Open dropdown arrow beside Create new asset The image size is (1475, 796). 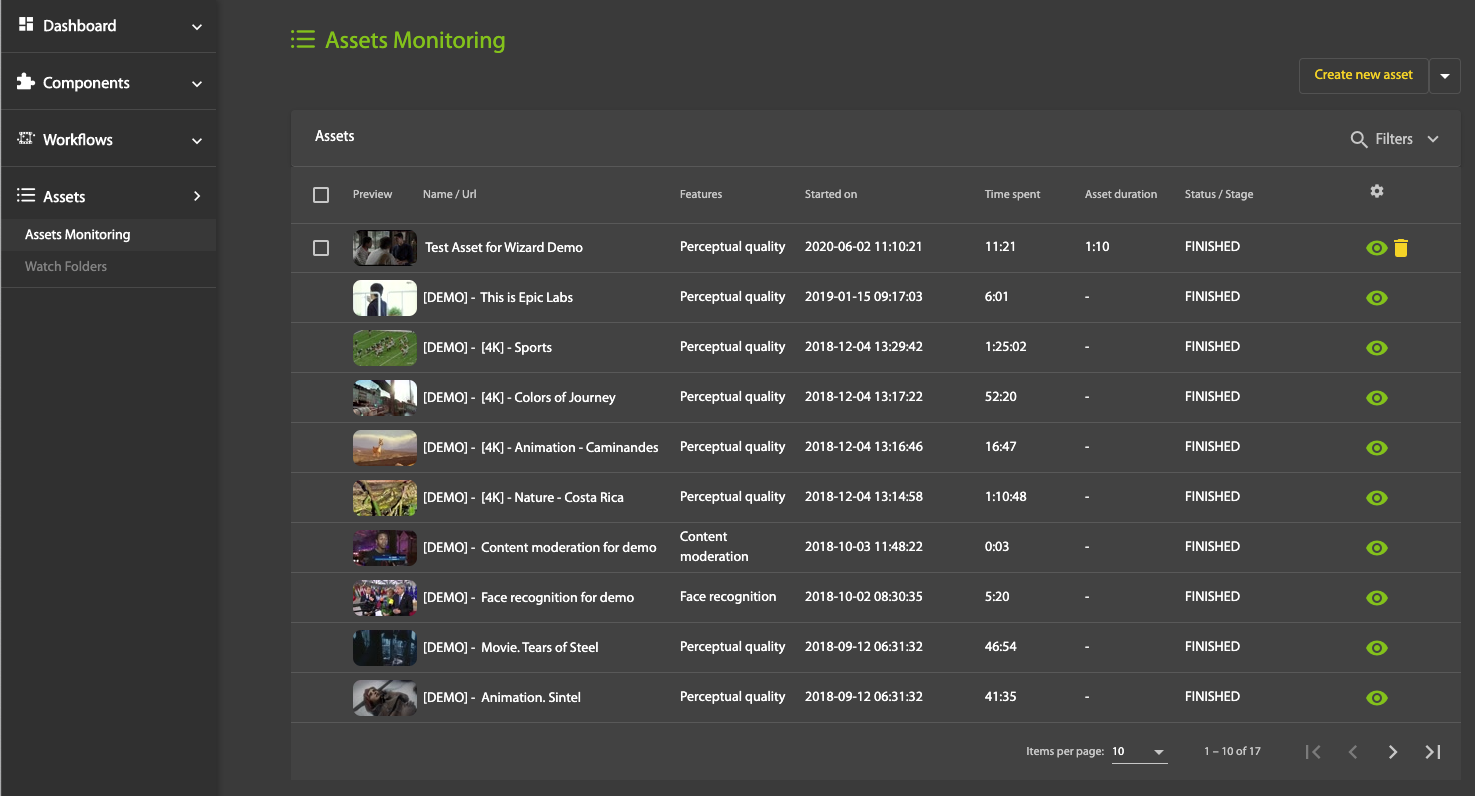coord(1445,76)
